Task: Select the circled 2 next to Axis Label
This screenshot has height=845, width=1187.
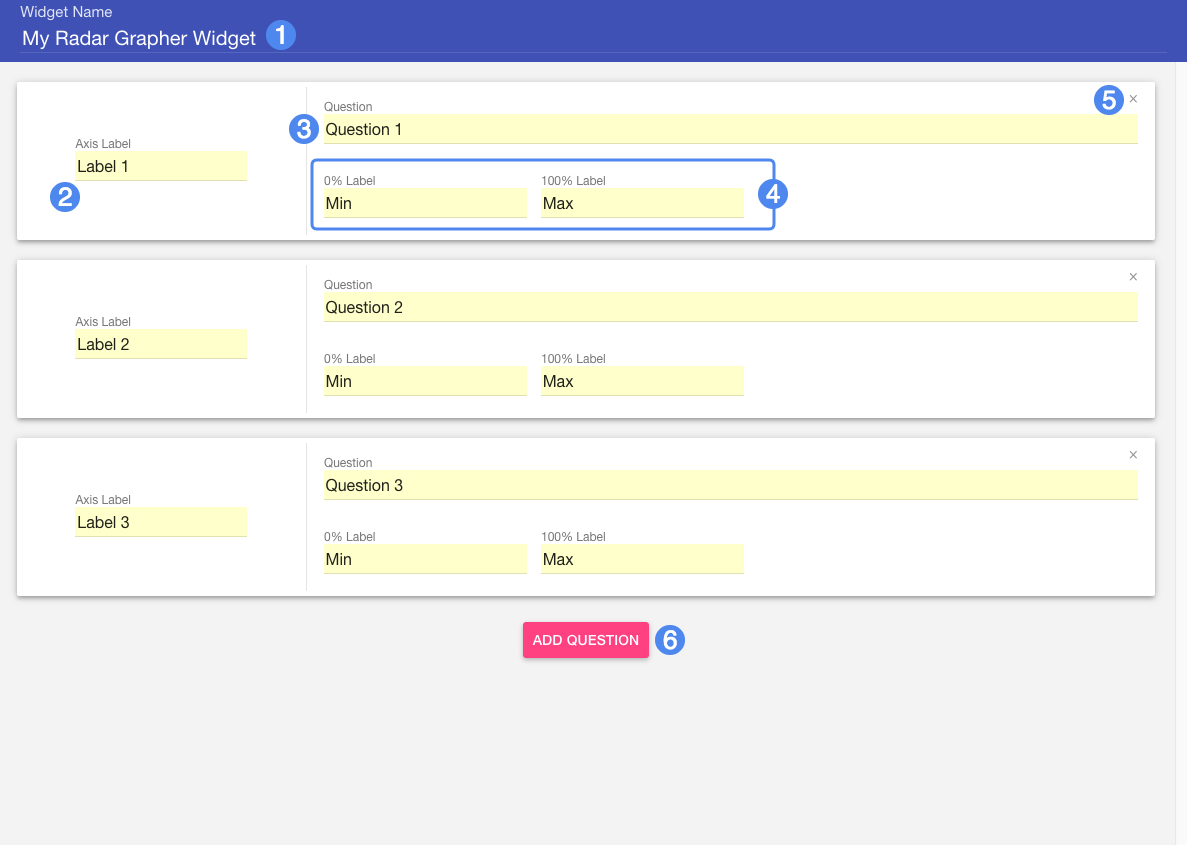Action: pos(65,197)
